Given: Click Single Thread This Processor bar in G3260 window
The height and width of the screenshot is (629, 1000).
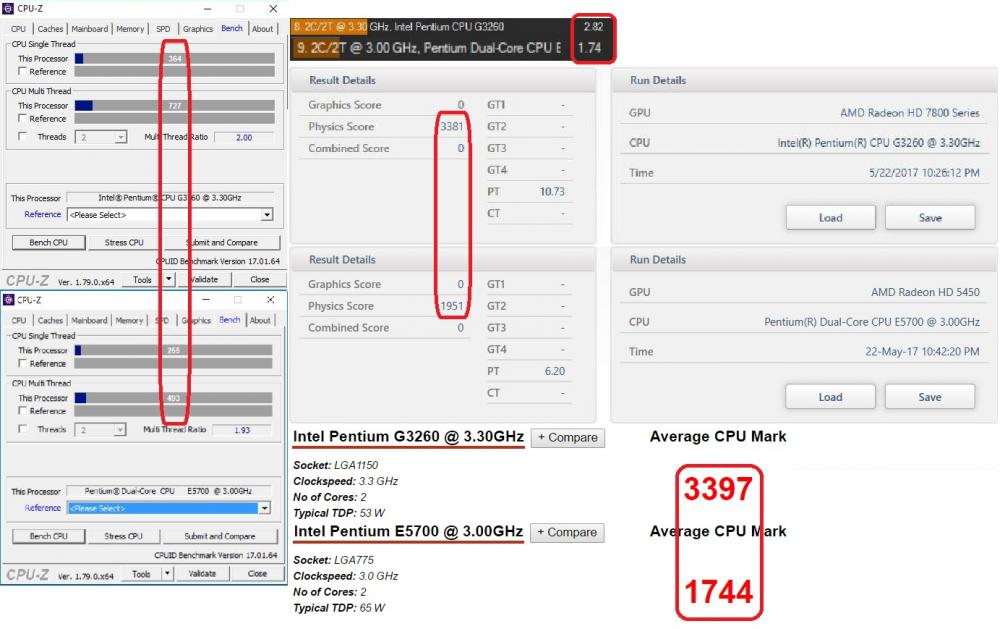Looking at the screenshot, I should point(175,59).
